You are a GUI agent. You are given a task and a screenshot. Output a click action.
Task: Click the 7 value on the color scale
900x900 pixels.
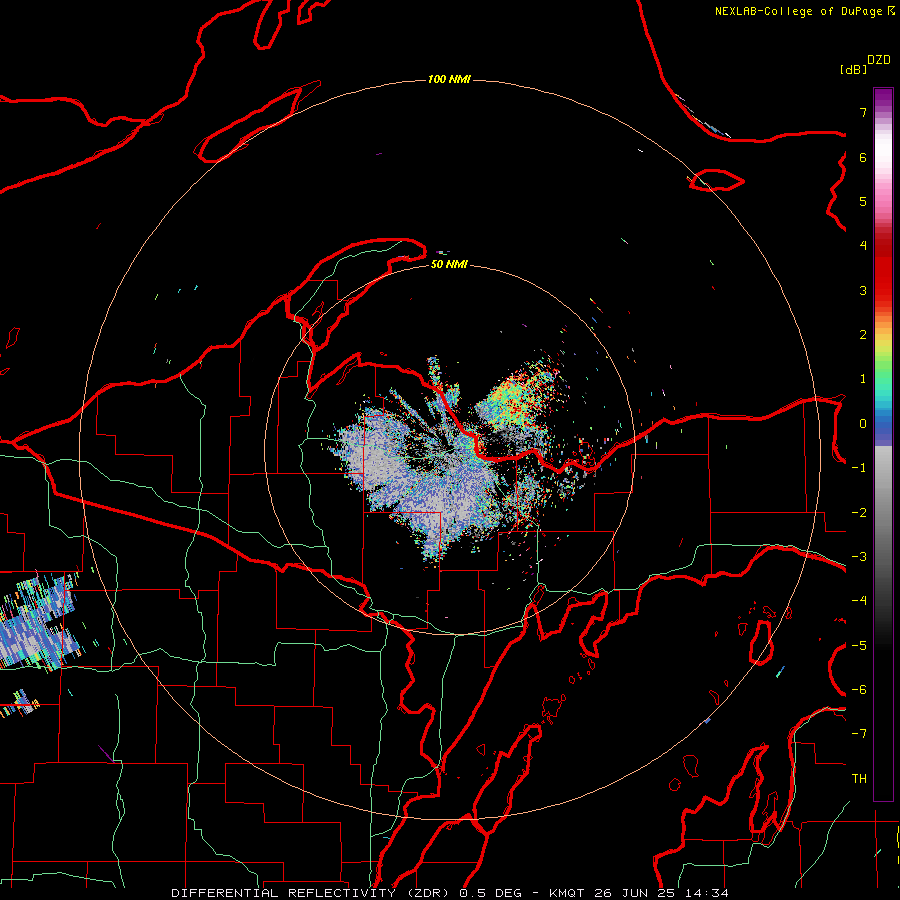point(863,112)
